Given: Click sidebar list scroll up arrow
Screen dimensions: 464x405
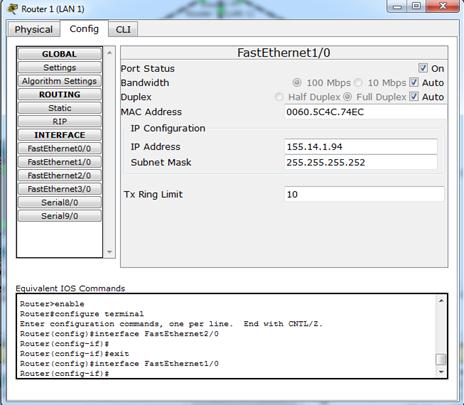Looking at the screenshot, I should tap(109, 53).
